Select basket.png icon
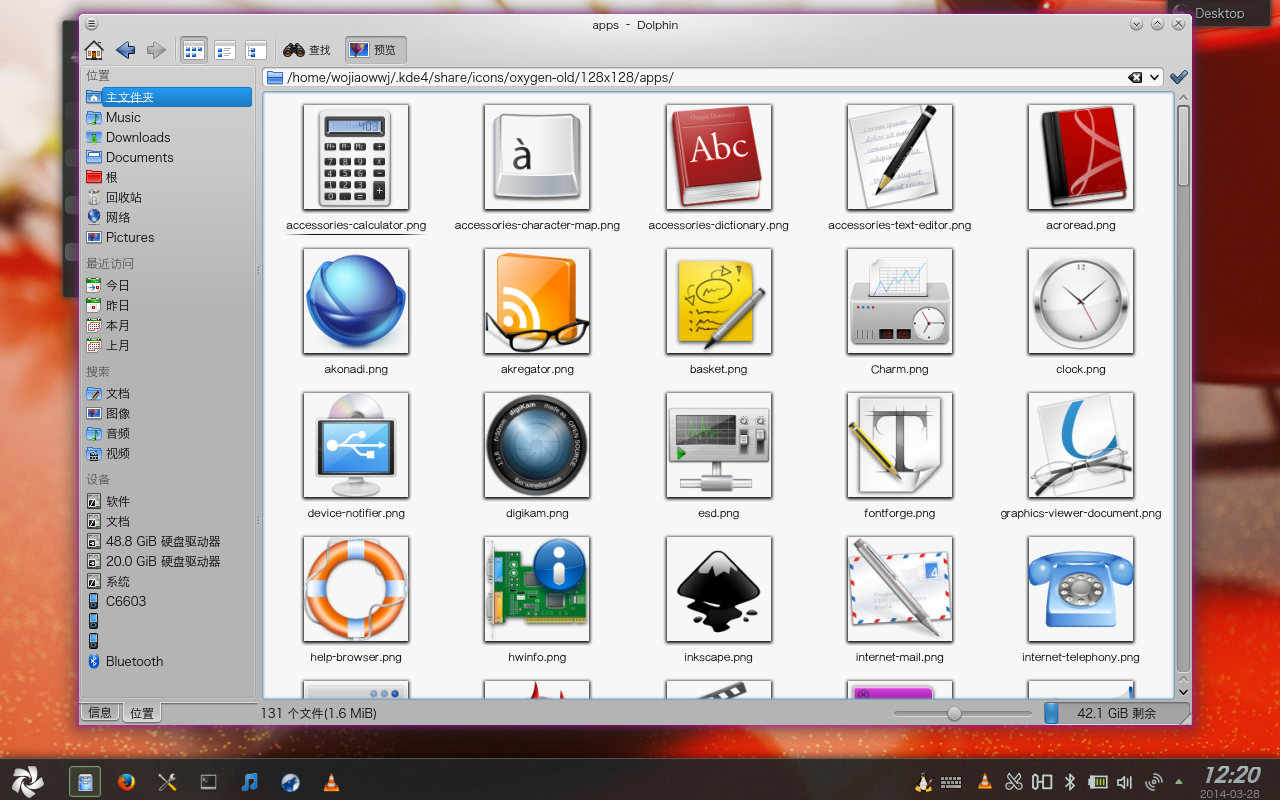 (718, 301)
